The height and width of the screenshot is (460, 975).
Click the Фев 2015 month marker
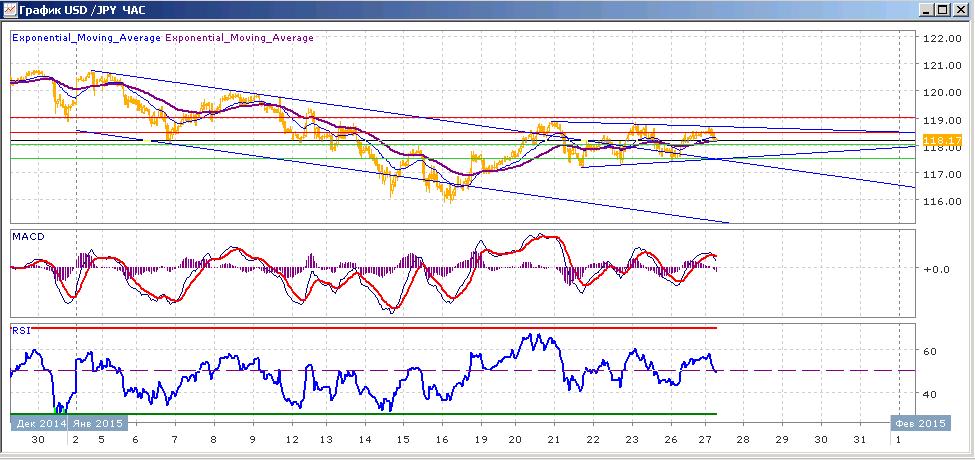coord(921,423)
